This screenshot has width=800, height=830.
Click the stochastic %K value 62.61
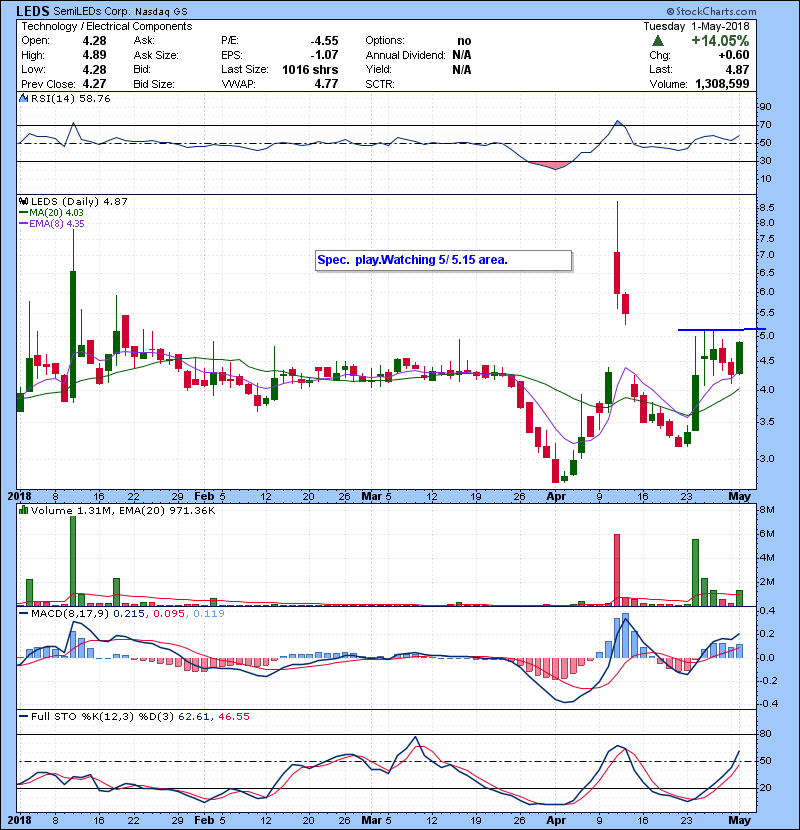[193, 717]
